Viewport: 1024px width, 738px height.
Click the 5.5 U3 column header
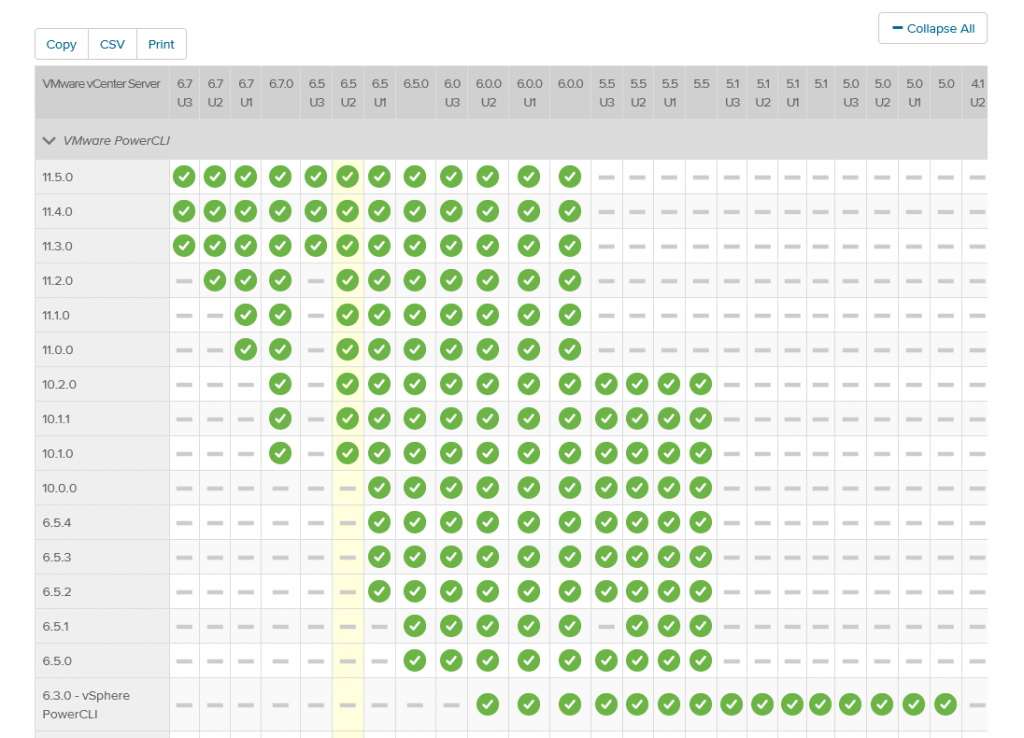[607, 93]
